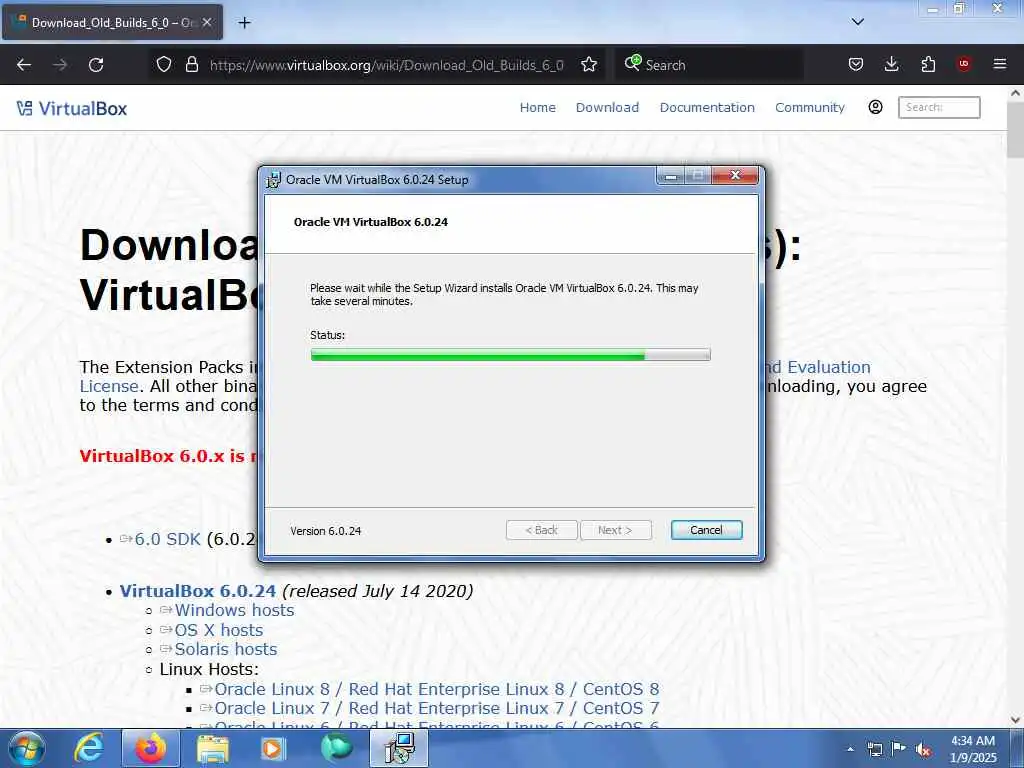Open Oracle Linux 7 / CentOS 7 link
Viewport: 1024px width, 768px height.
point(436,709)
